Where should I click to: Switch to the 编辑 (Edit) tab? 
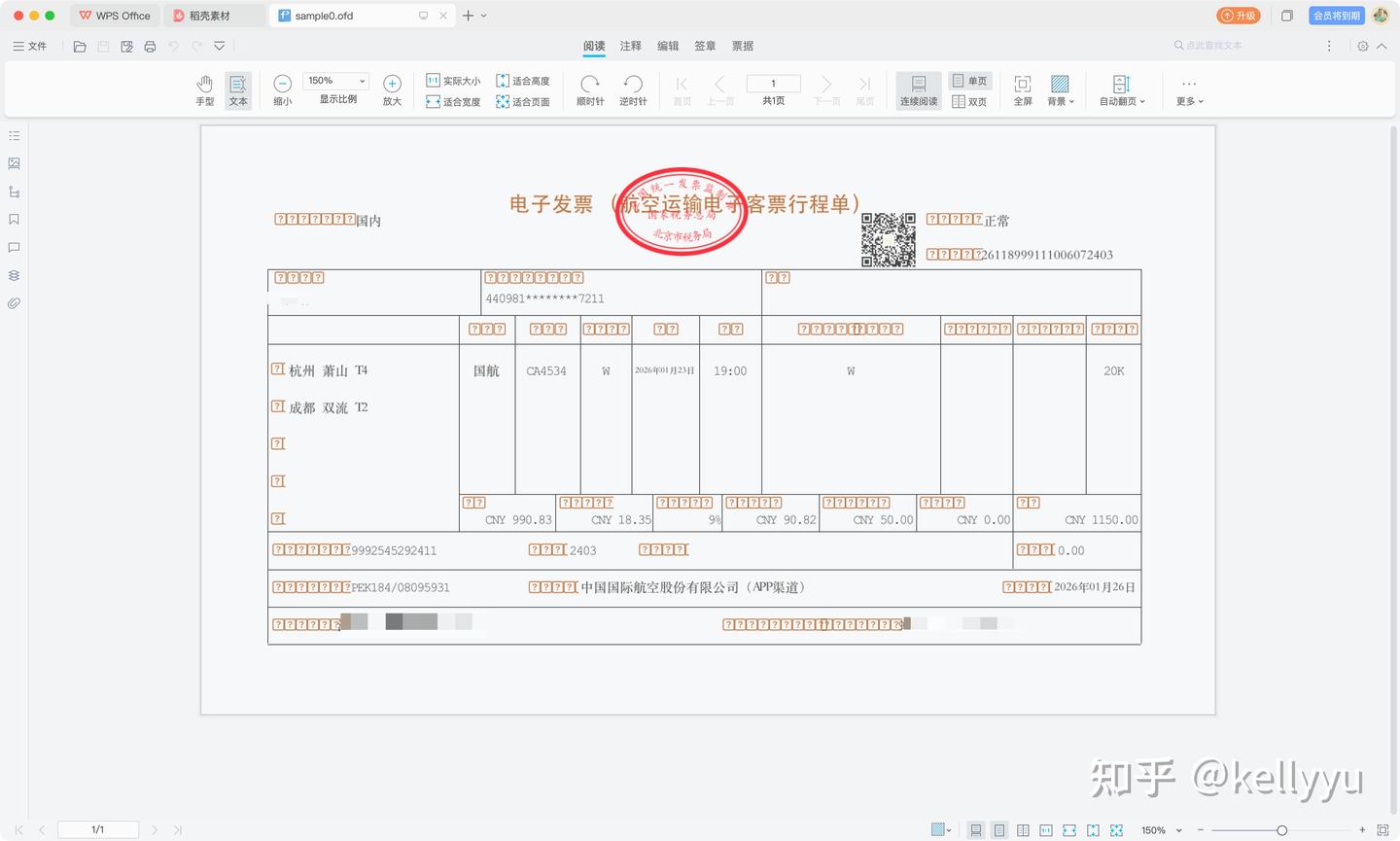(x=668, y=46)
